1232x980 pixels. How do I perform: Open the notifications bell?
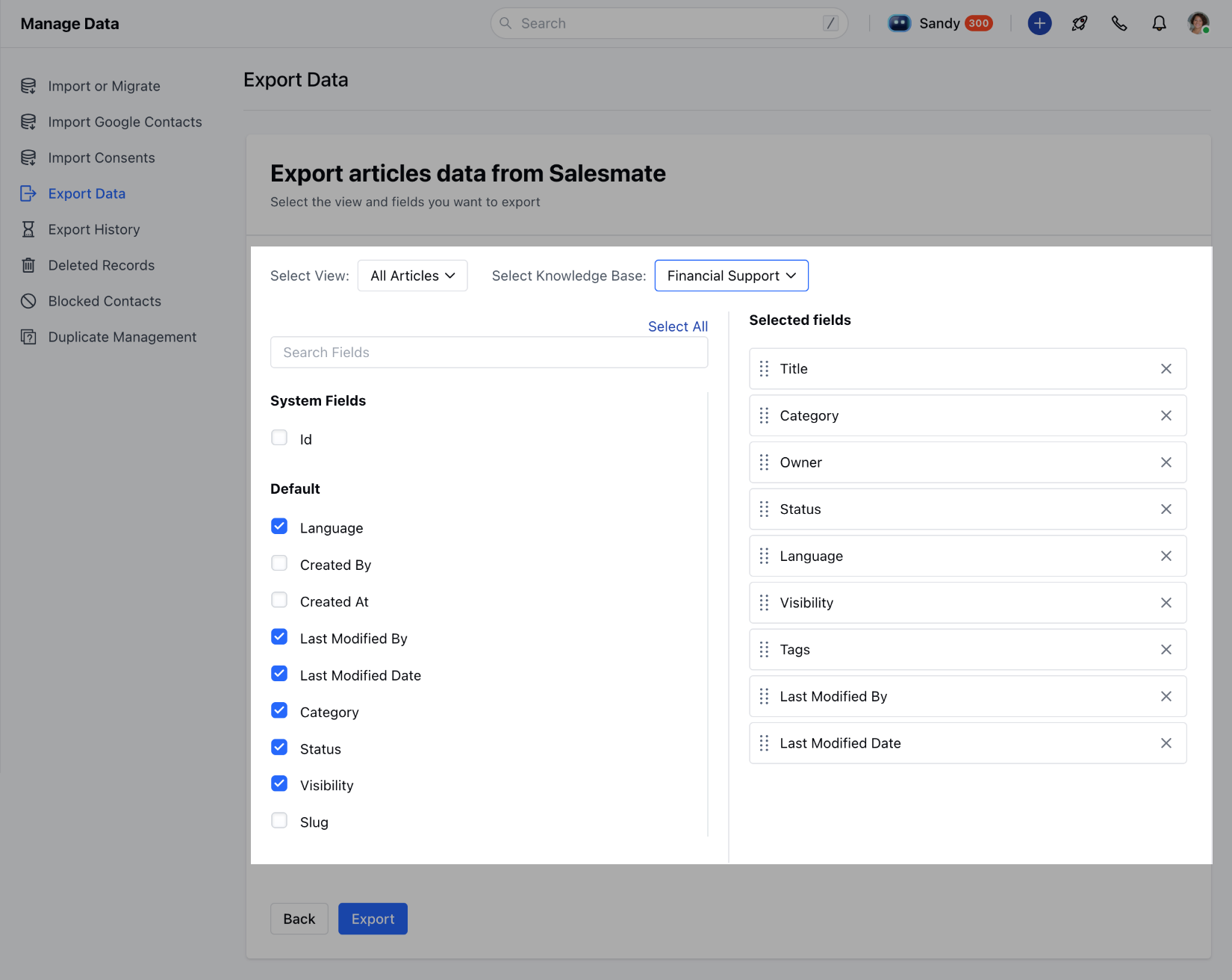[1159, 23]
